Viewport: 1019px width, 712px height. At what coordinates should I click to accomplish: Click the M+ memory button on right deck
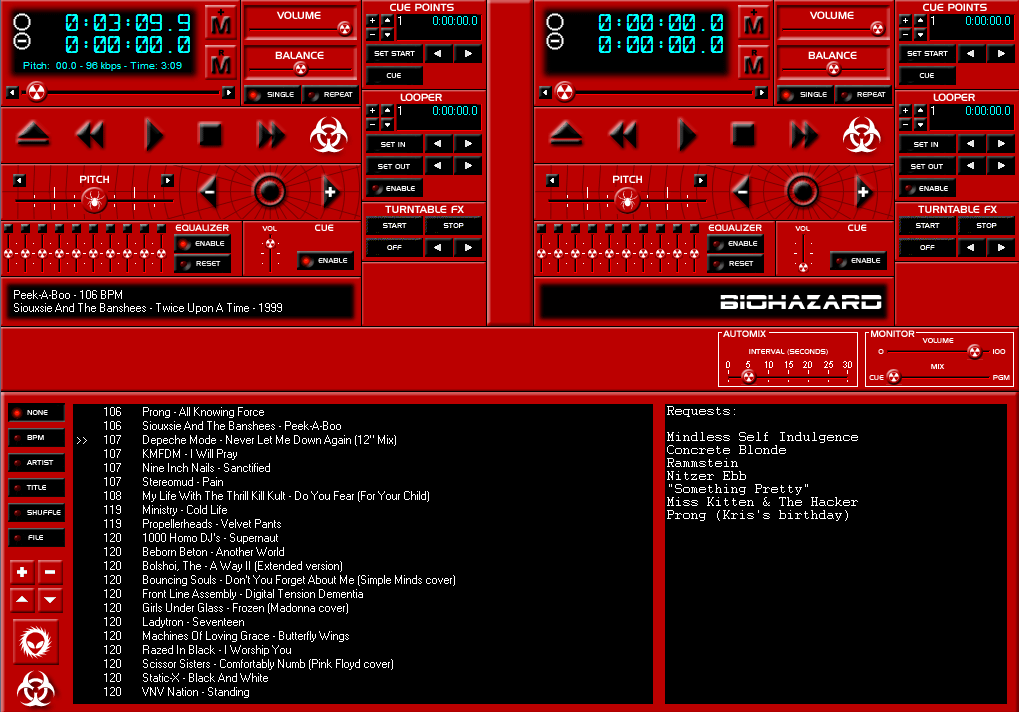pos(753,23)
